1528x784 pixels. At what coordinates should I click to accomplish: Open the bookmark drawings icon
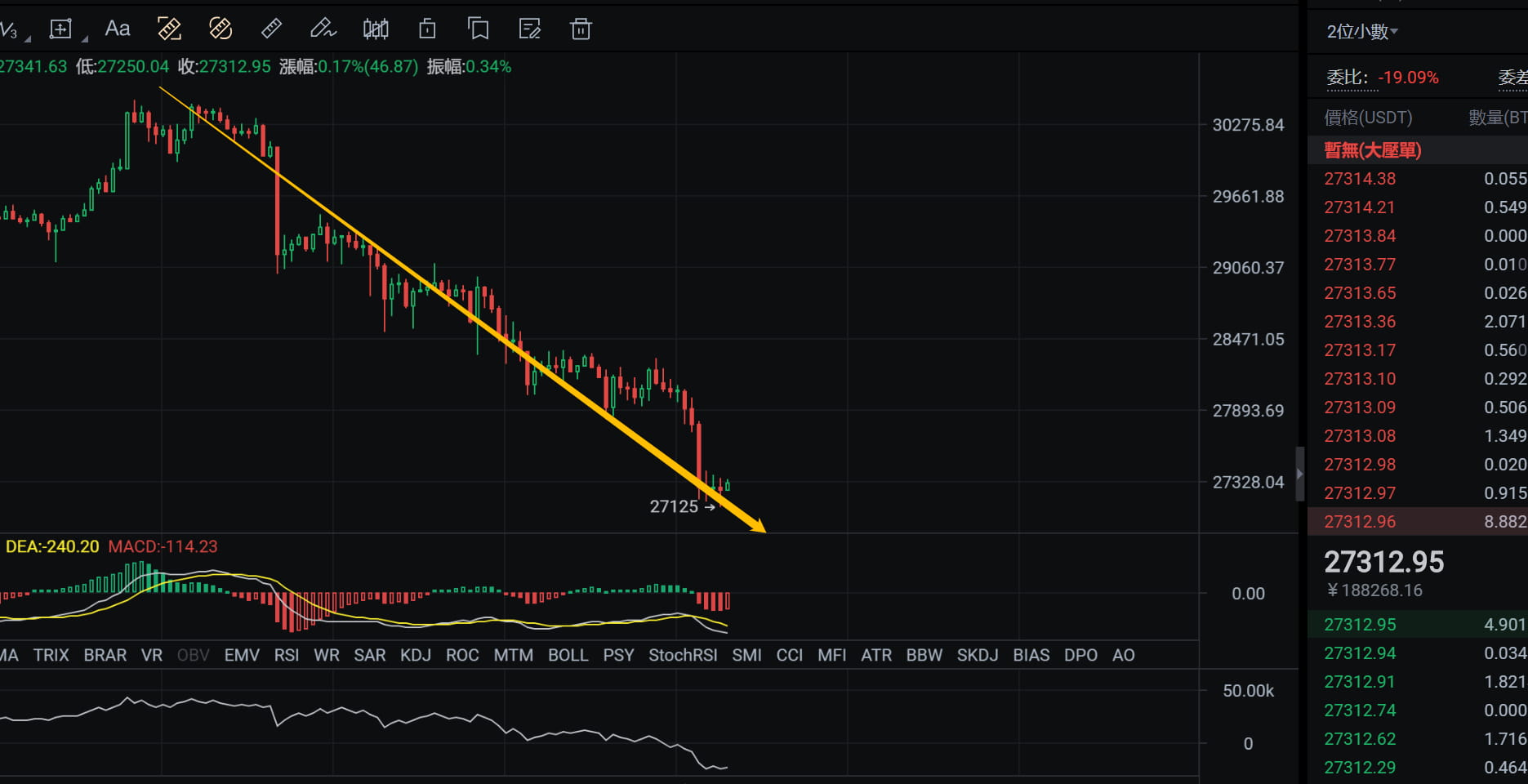pyautogui.click(x=478, y=29)
